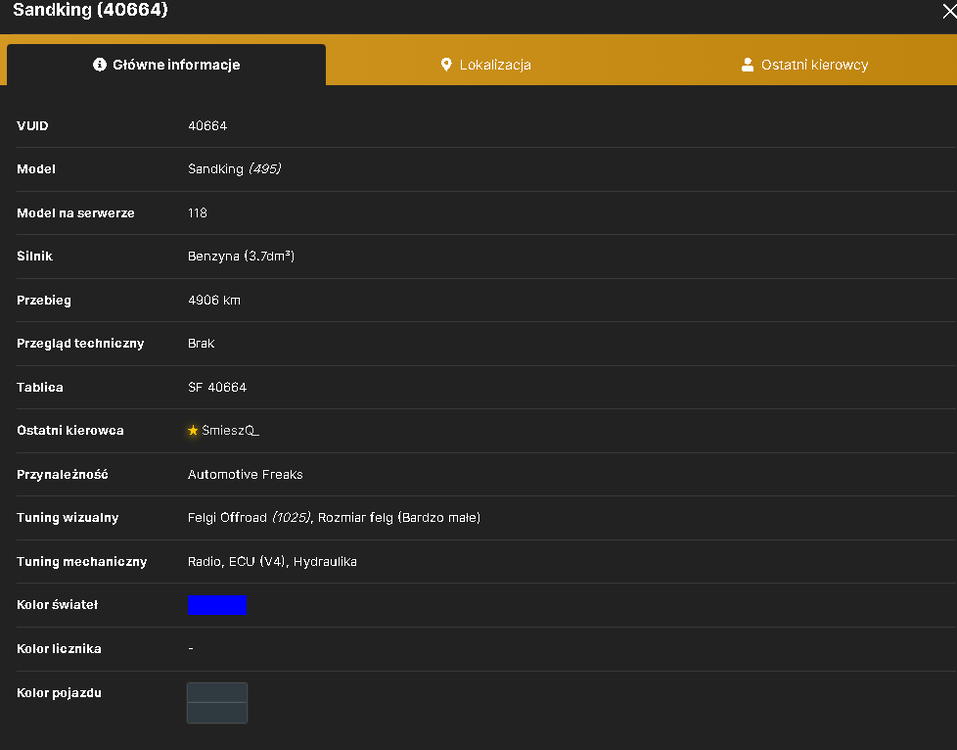
Task: Open the Ostatni kierowcy tab
Action: (804, 65)
